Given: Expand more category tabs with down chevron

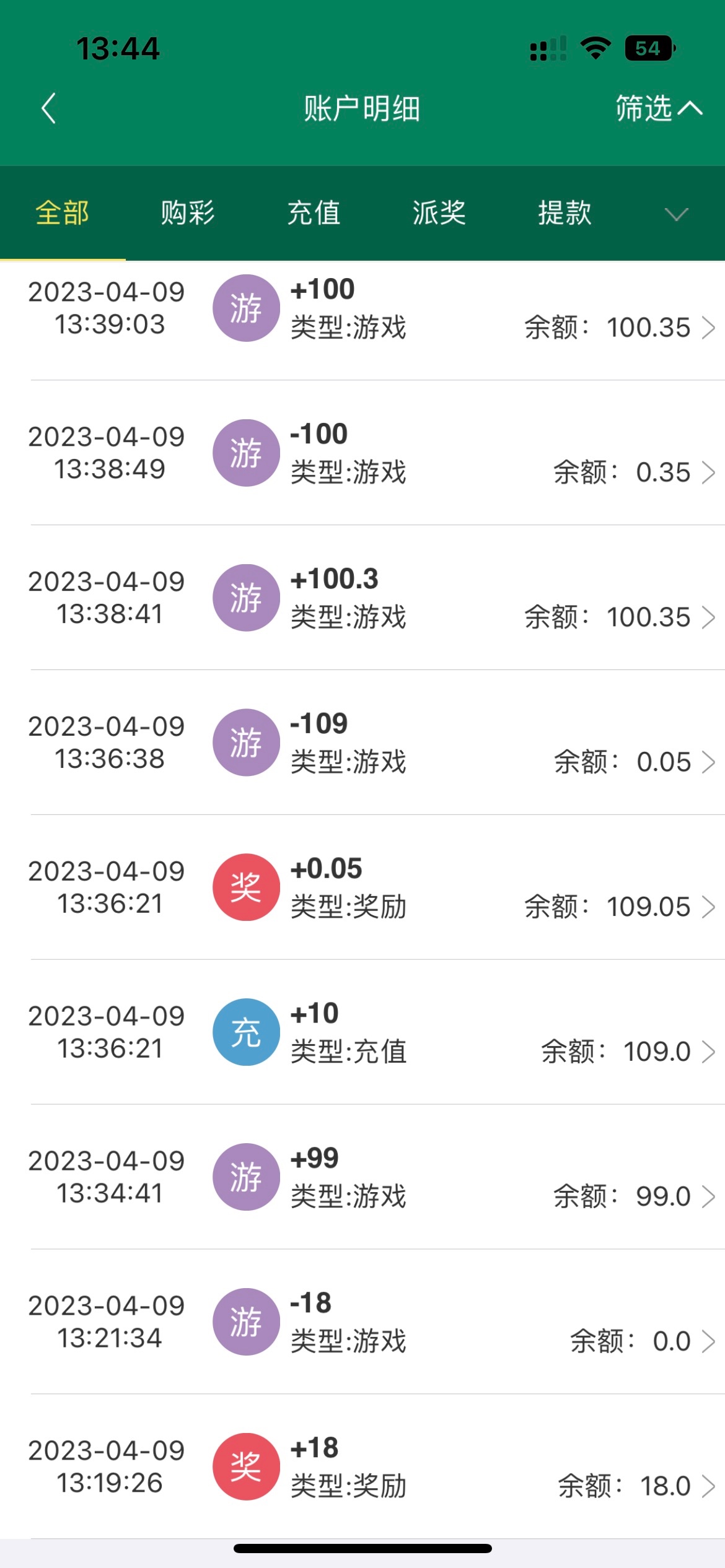Looking at the screenshot, I should [676, 214].
